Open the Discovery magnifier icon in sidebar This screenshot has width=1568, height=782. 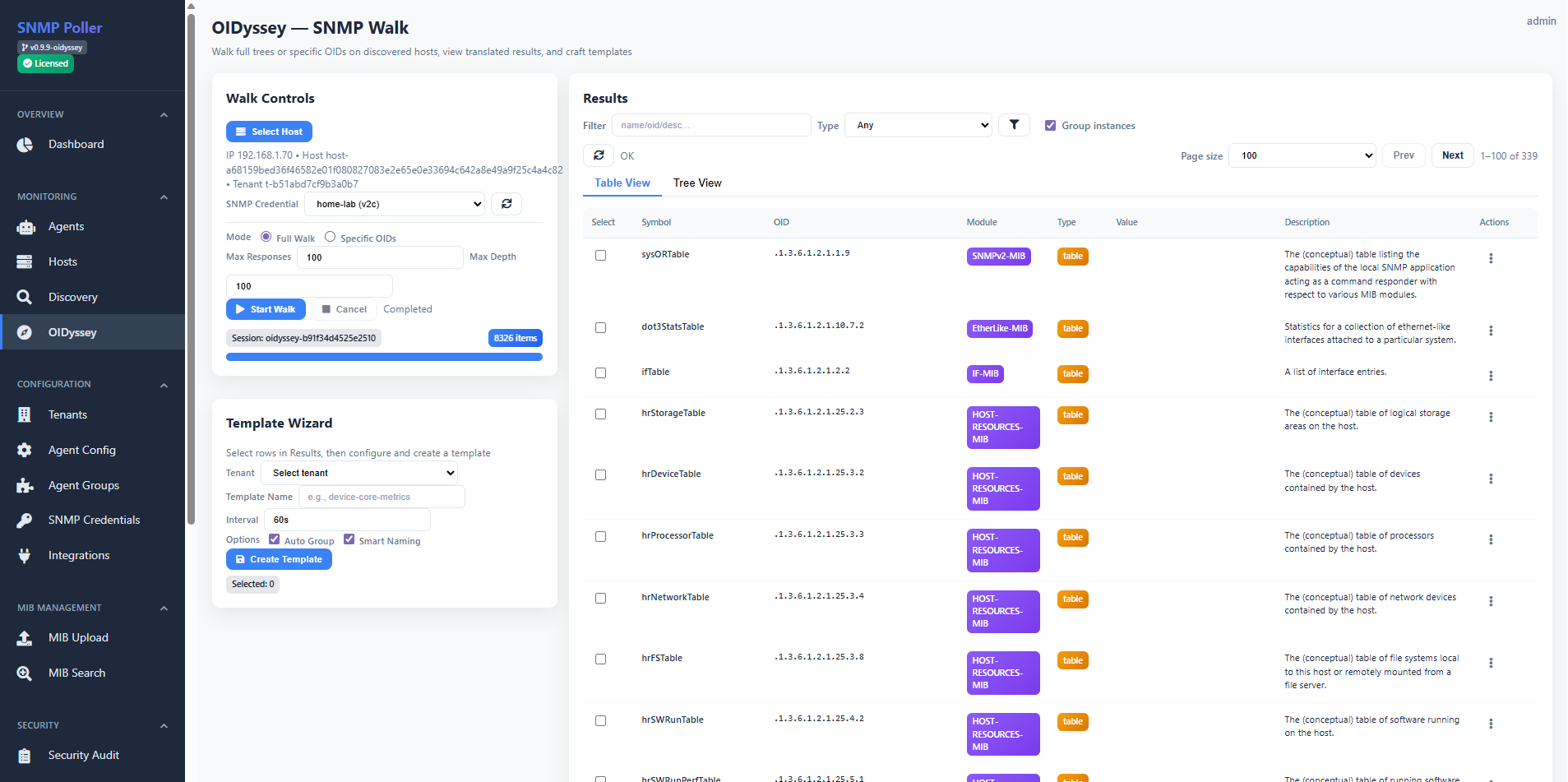(25, 297)
